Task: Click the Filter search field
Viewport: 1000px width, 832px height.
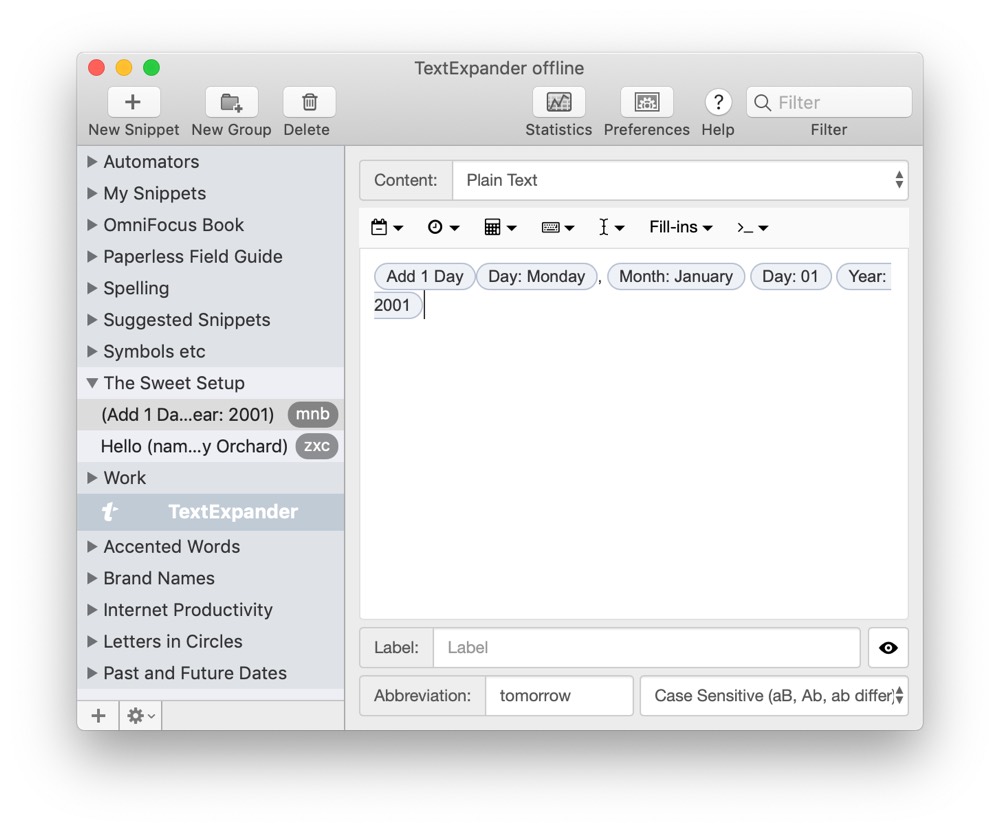Action: (x=829, y=103)
